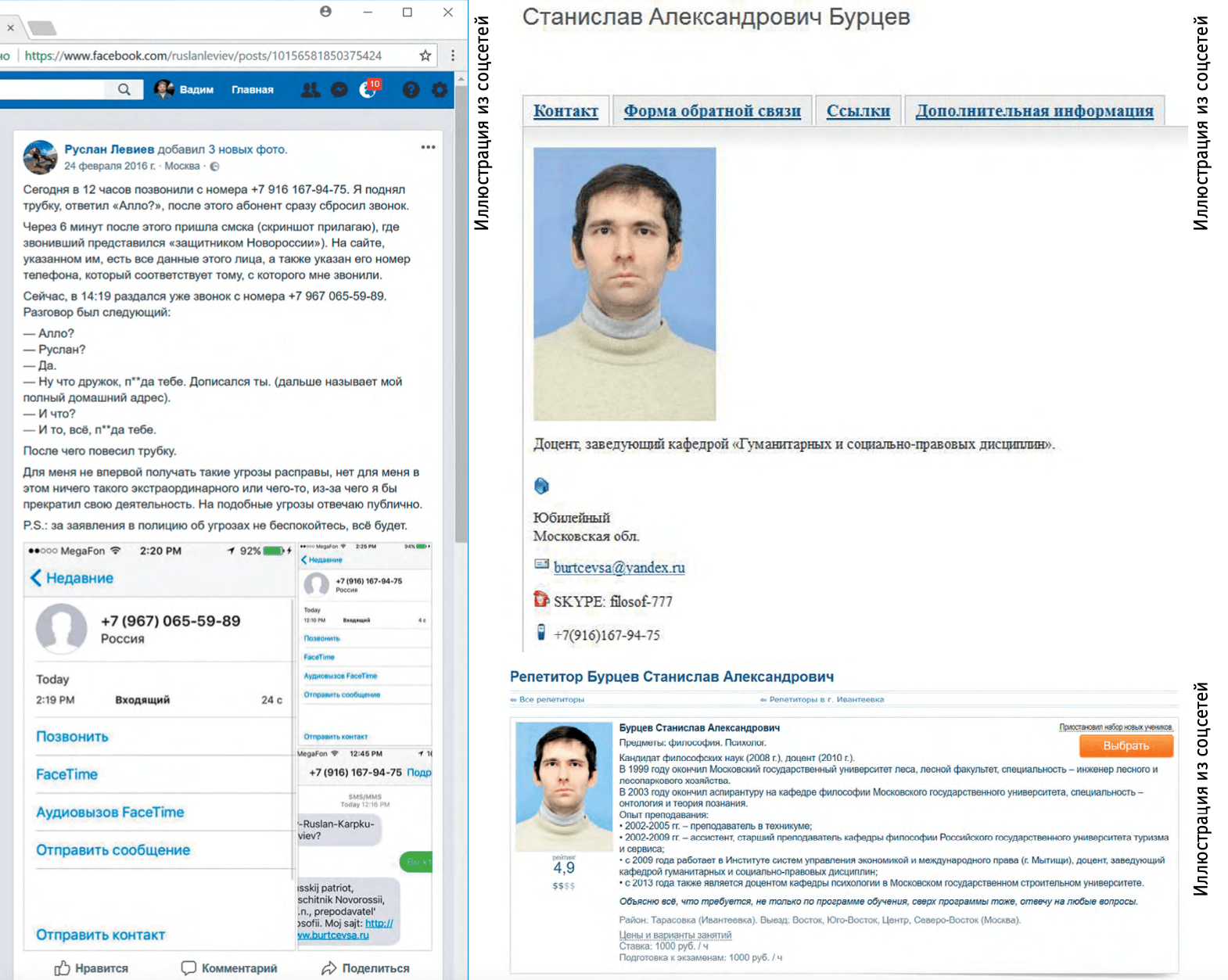Open the Messenger messages icon
Image resolution: width=1228 pixels, height=980 pixels.
(339, 90)
